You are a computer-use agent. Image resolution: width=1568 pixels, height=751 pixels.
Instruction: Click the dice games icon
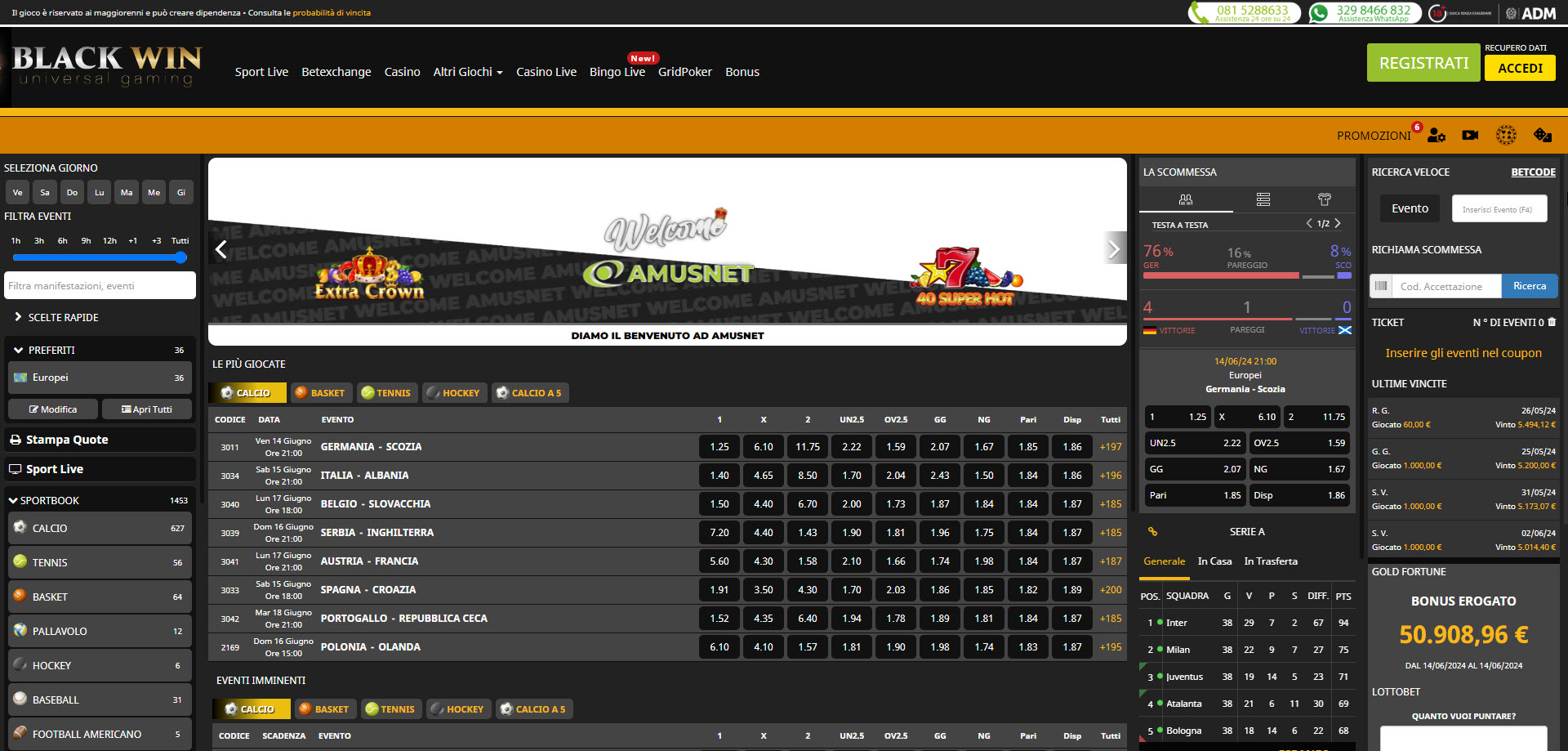(x=1543, y=136)
